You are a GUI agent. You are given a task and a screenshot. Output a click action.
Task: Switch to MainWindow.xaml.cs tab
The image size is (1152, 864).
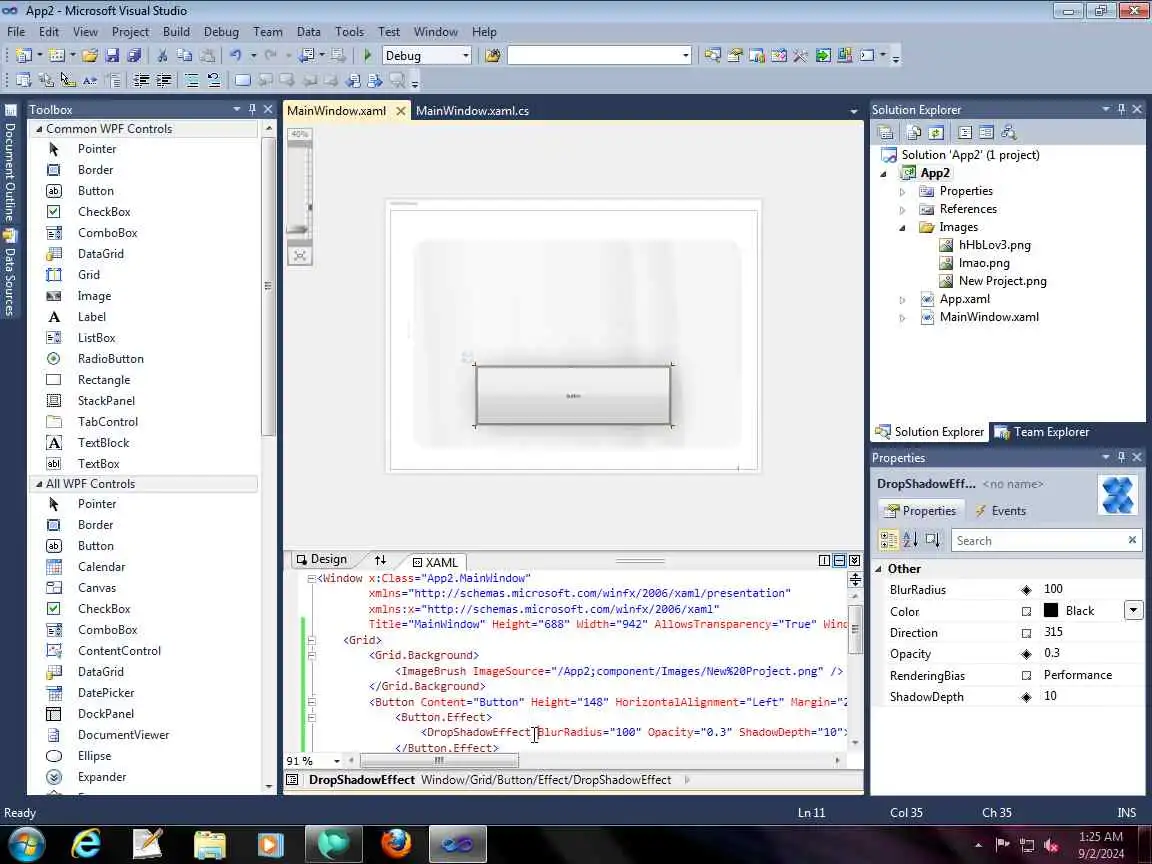pyautogui.click(x=472, y=111)
